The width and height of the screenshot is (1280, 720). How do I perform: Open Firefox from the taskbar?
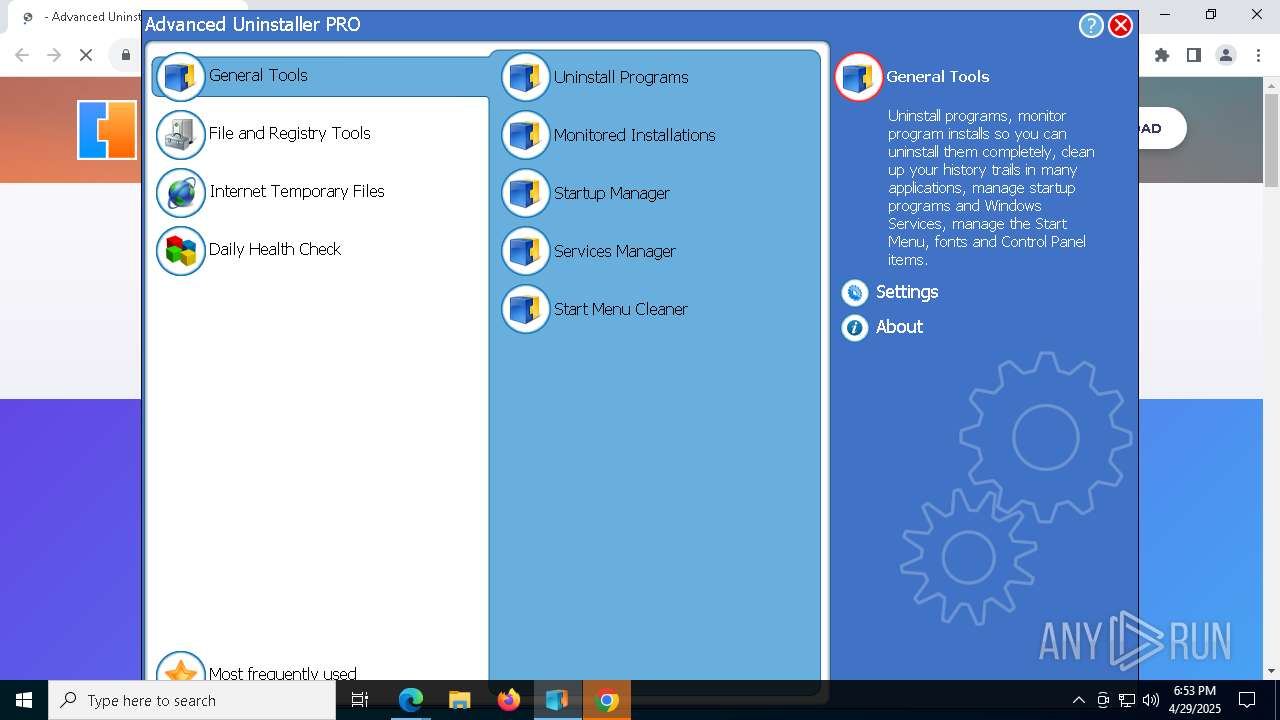coord(509,700)
